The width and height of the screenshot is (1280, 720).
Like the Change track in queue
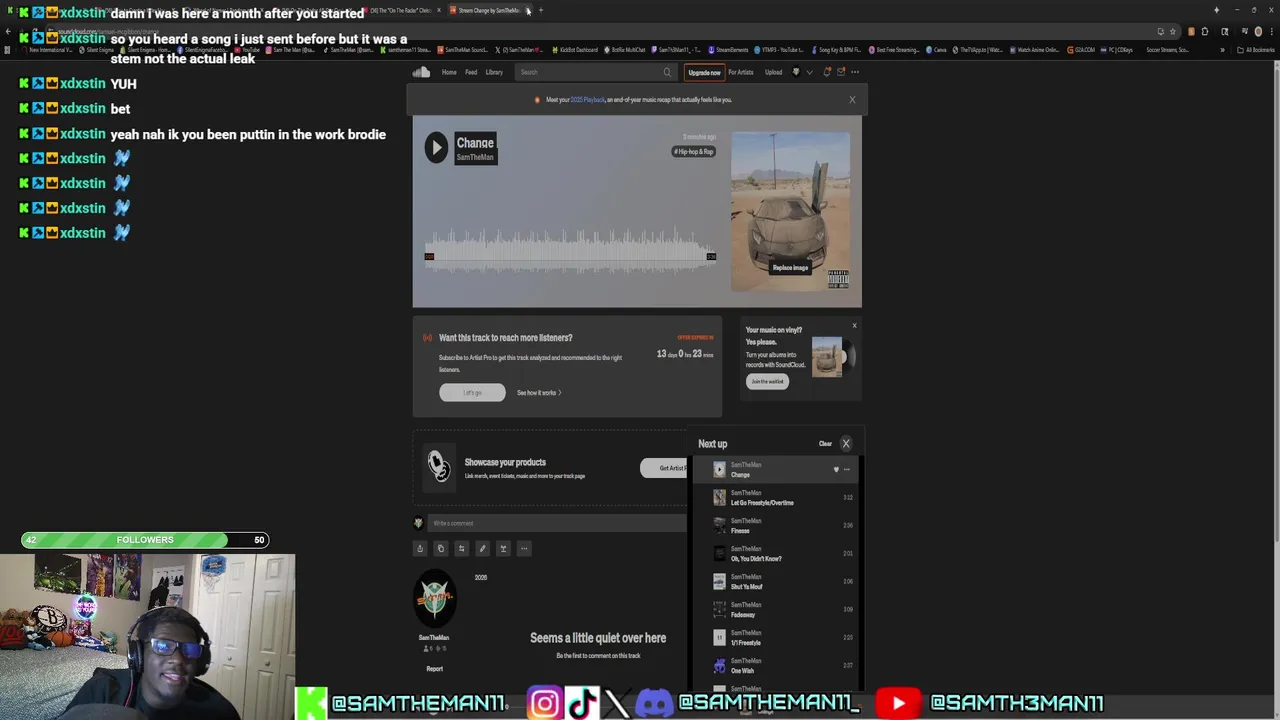(836, 469)
